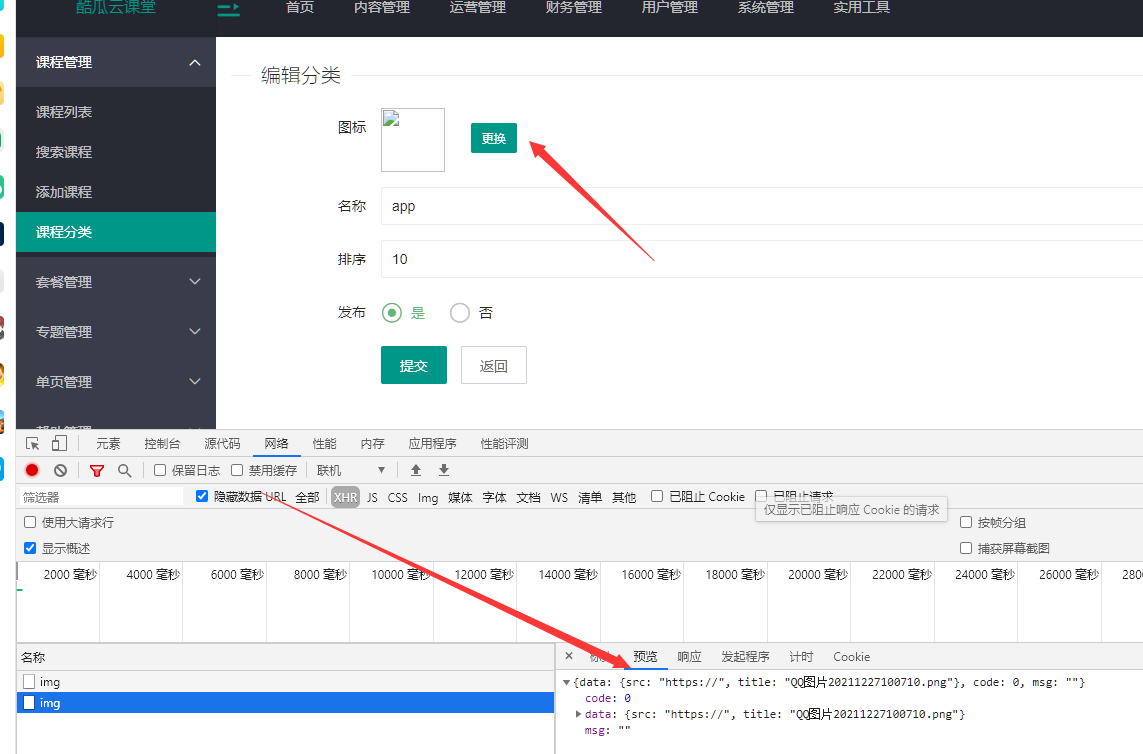Screen dimensions: 1143x754
Task: Submit the form with 提交 button
Action: pos(413,366)
